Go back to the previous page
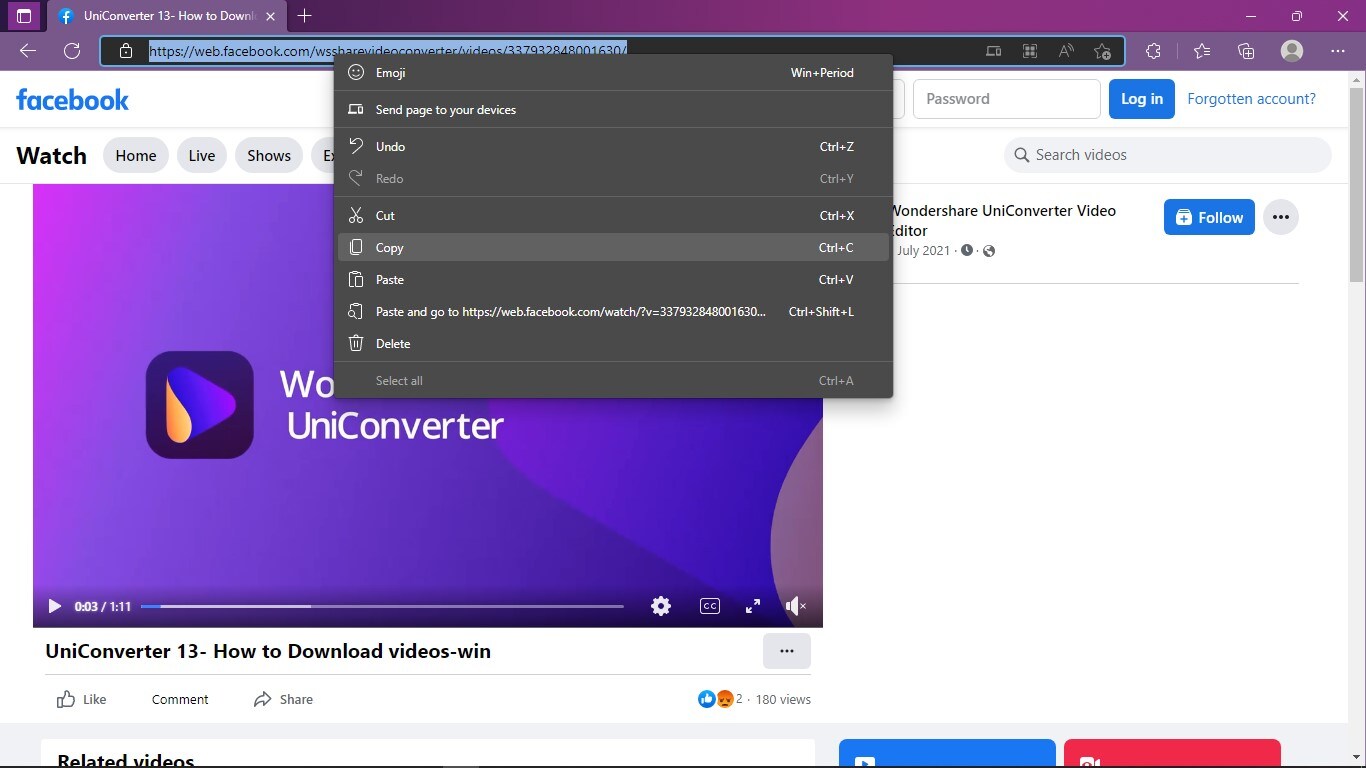 [28, 51]
